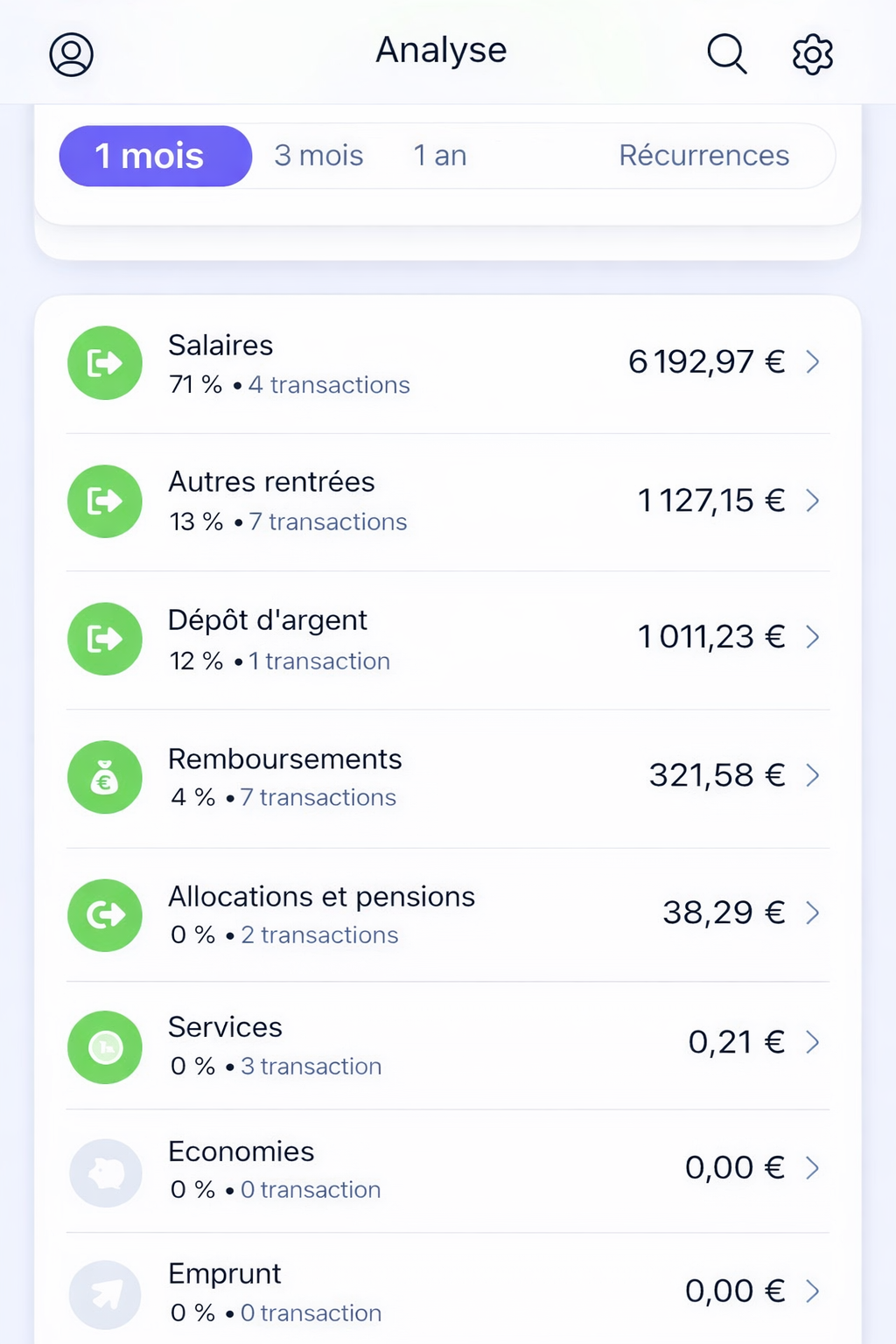
Task: Open the 7 transactions link under Remboursements
Action: point(318,798)
